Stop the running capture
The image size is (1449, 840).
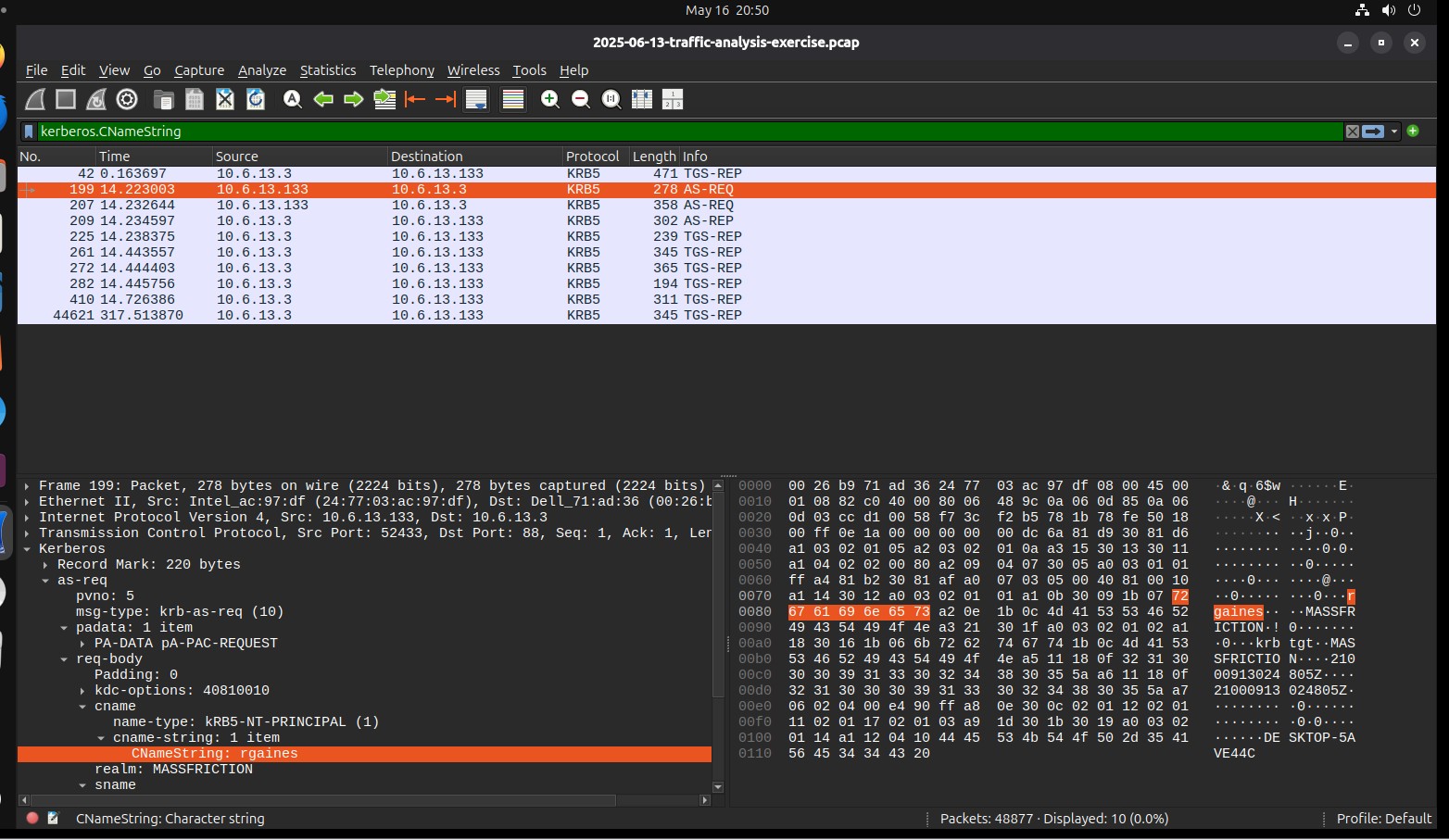point(66,99)
